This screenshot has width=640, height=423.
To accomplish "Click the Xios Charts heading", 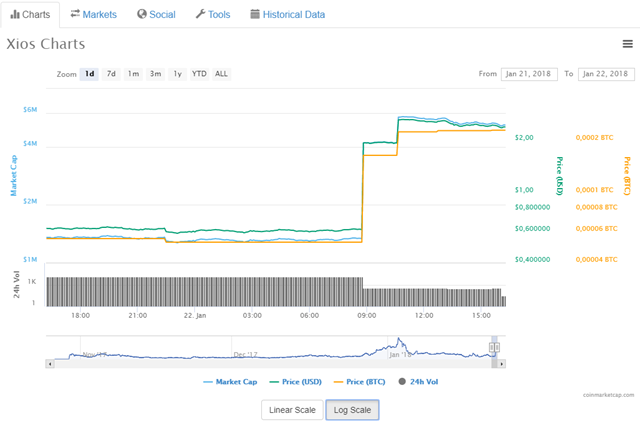I will [x=46, y=44].
